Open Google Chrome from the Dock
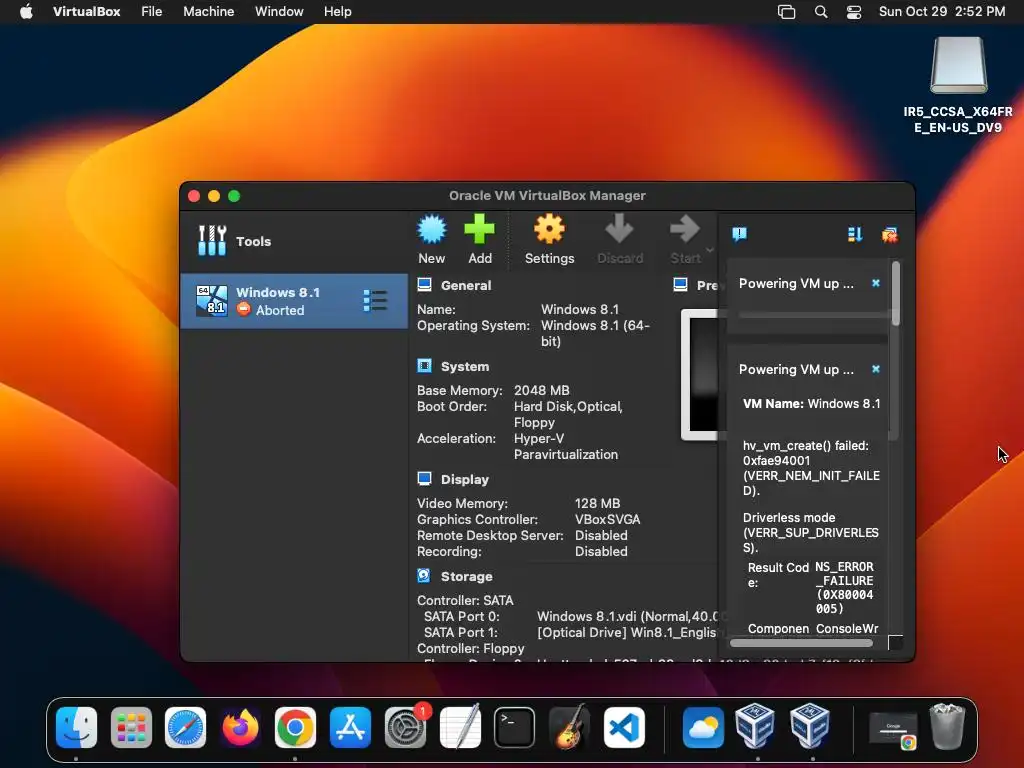 click(295, 727)
